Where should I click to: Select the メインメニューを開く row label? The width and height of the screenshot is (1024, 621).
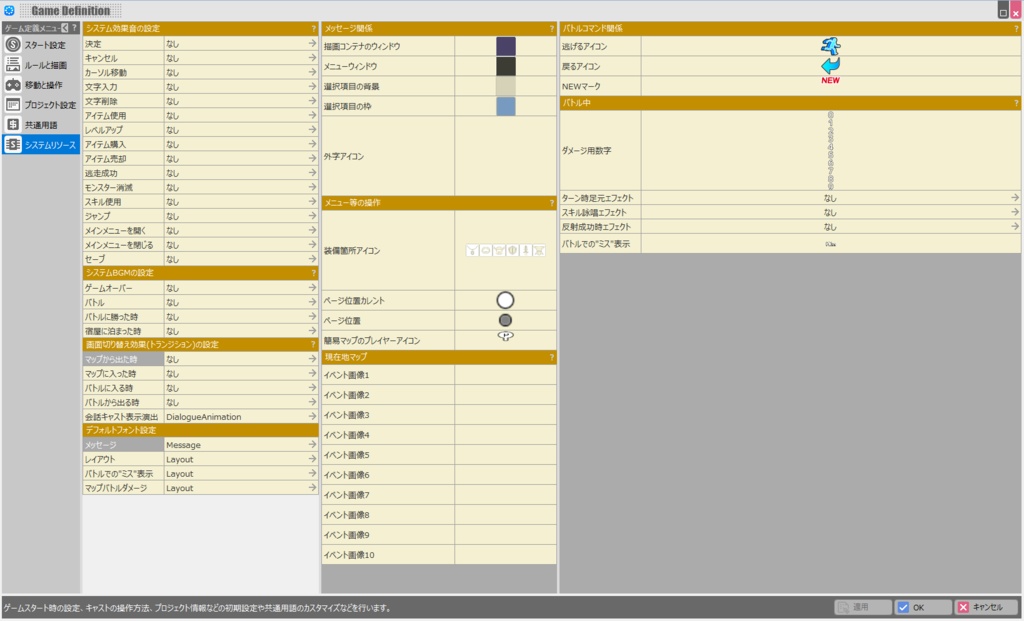click(116, 231)
